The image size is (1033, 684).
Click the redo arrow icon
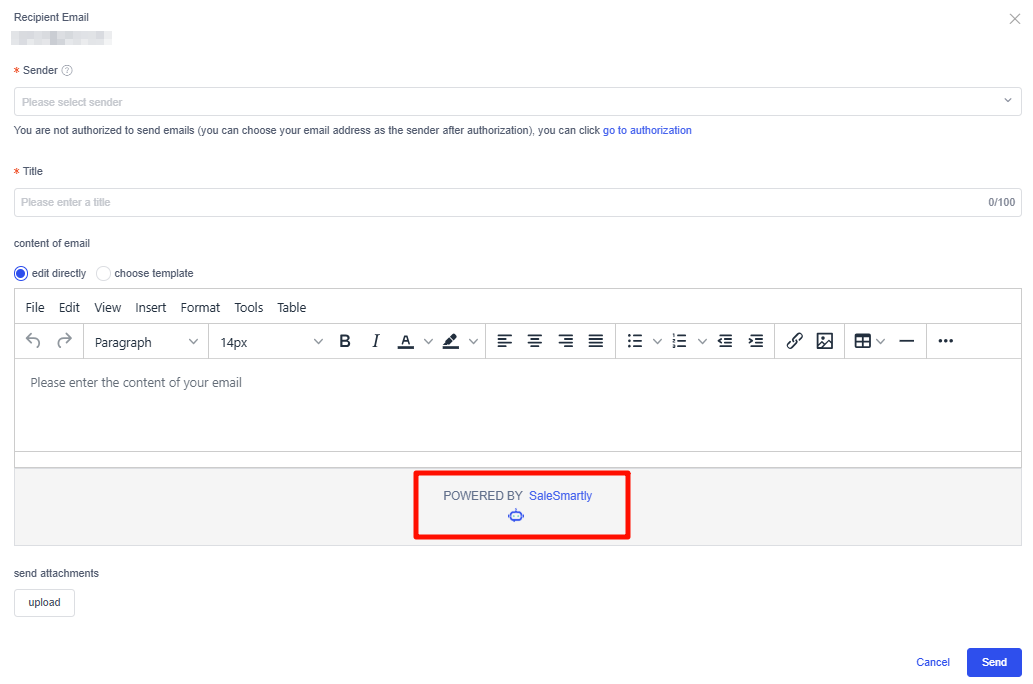[x=64, y=341]
